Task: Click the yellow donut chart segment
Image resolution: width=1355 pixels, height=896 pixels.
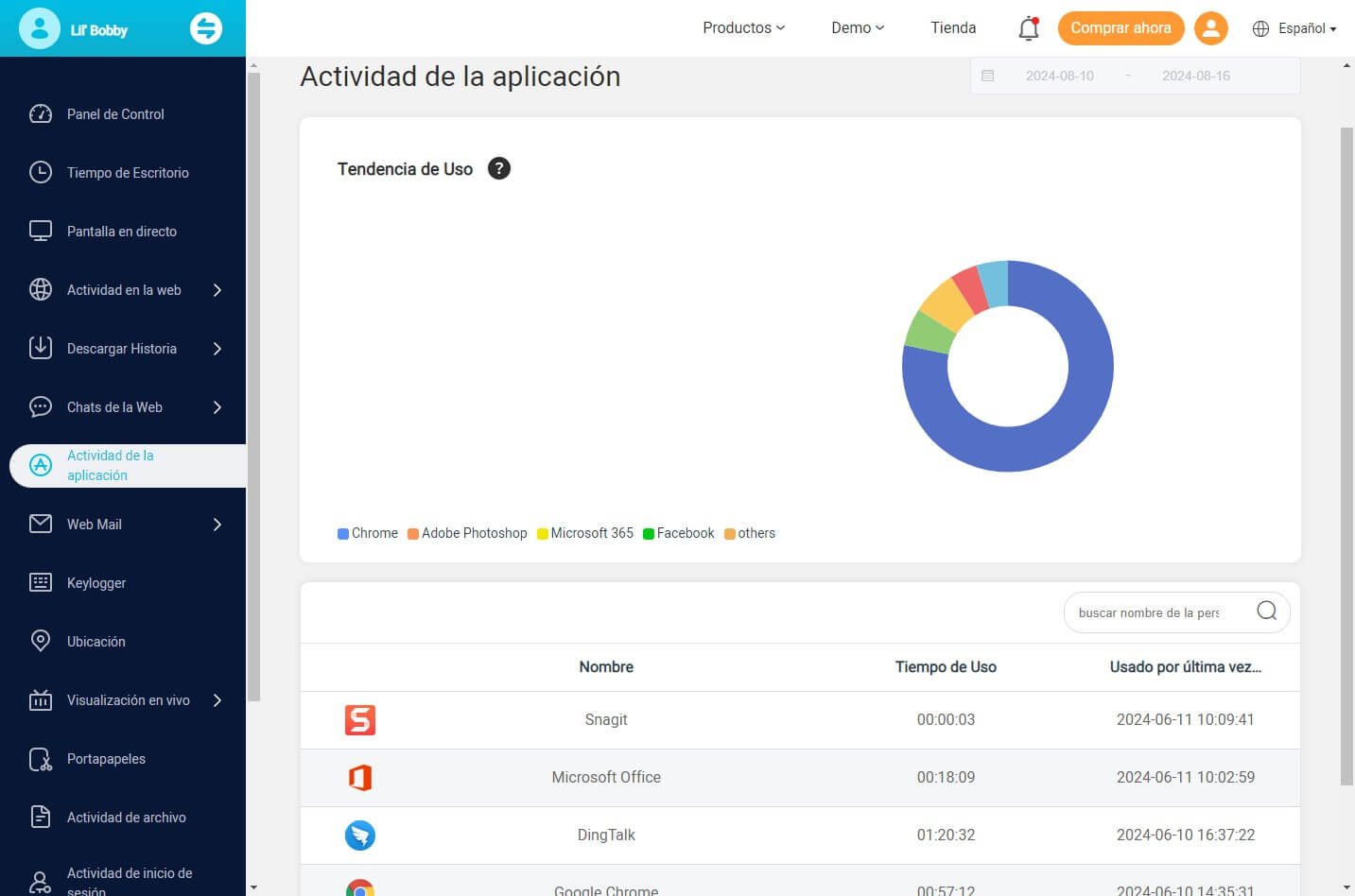Action: pos(947,304)
